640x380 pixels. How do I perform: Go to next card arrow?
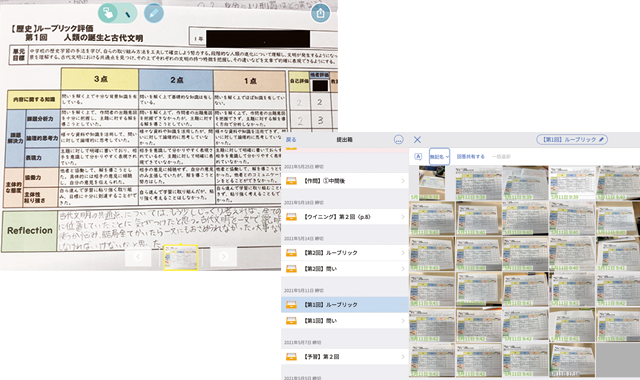pyautogui.click(x=223, y=256)
